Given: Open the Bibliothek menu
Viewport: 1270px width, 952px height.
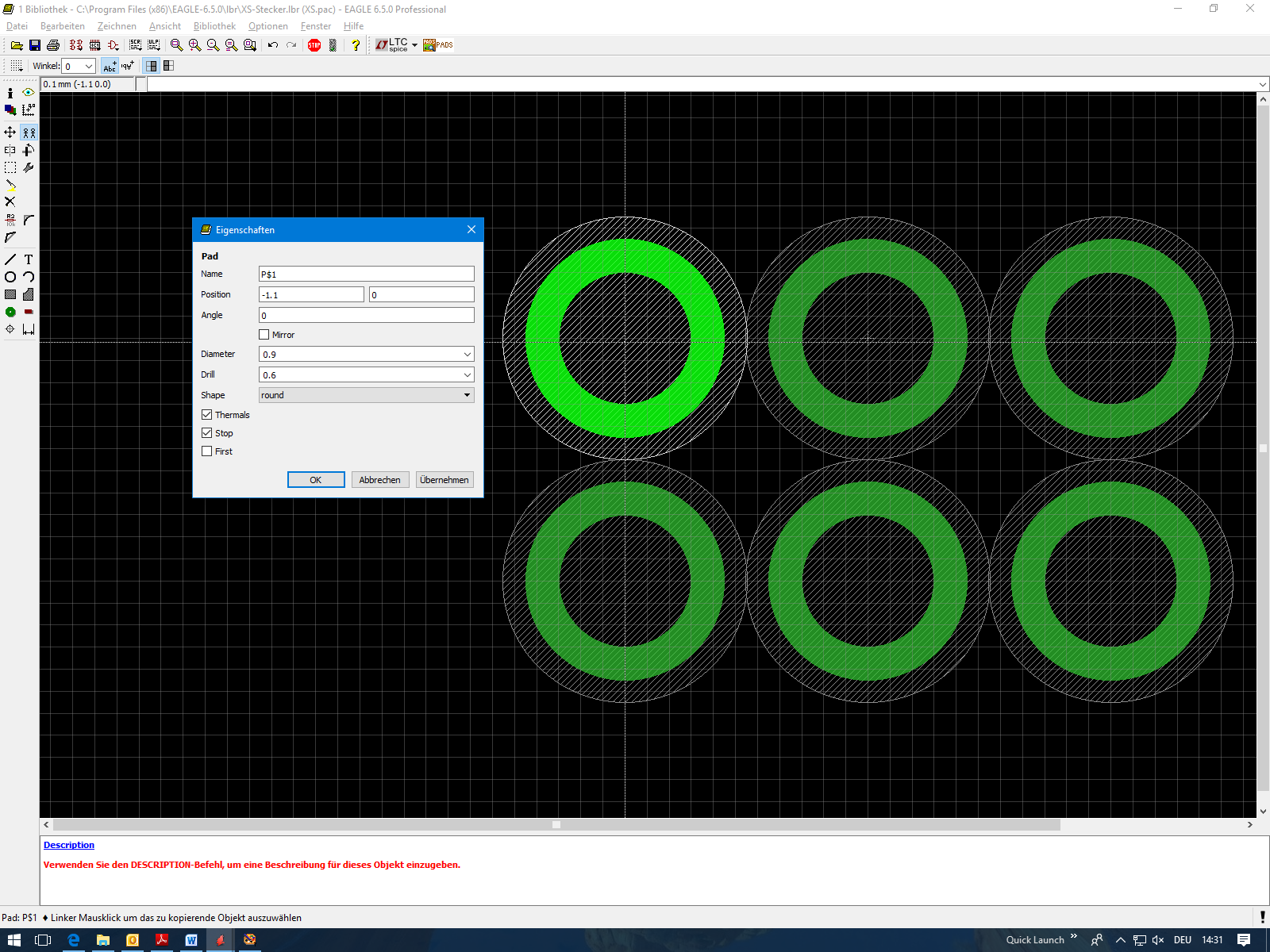Looking at the screenshot, I should (x=215, y=26).
